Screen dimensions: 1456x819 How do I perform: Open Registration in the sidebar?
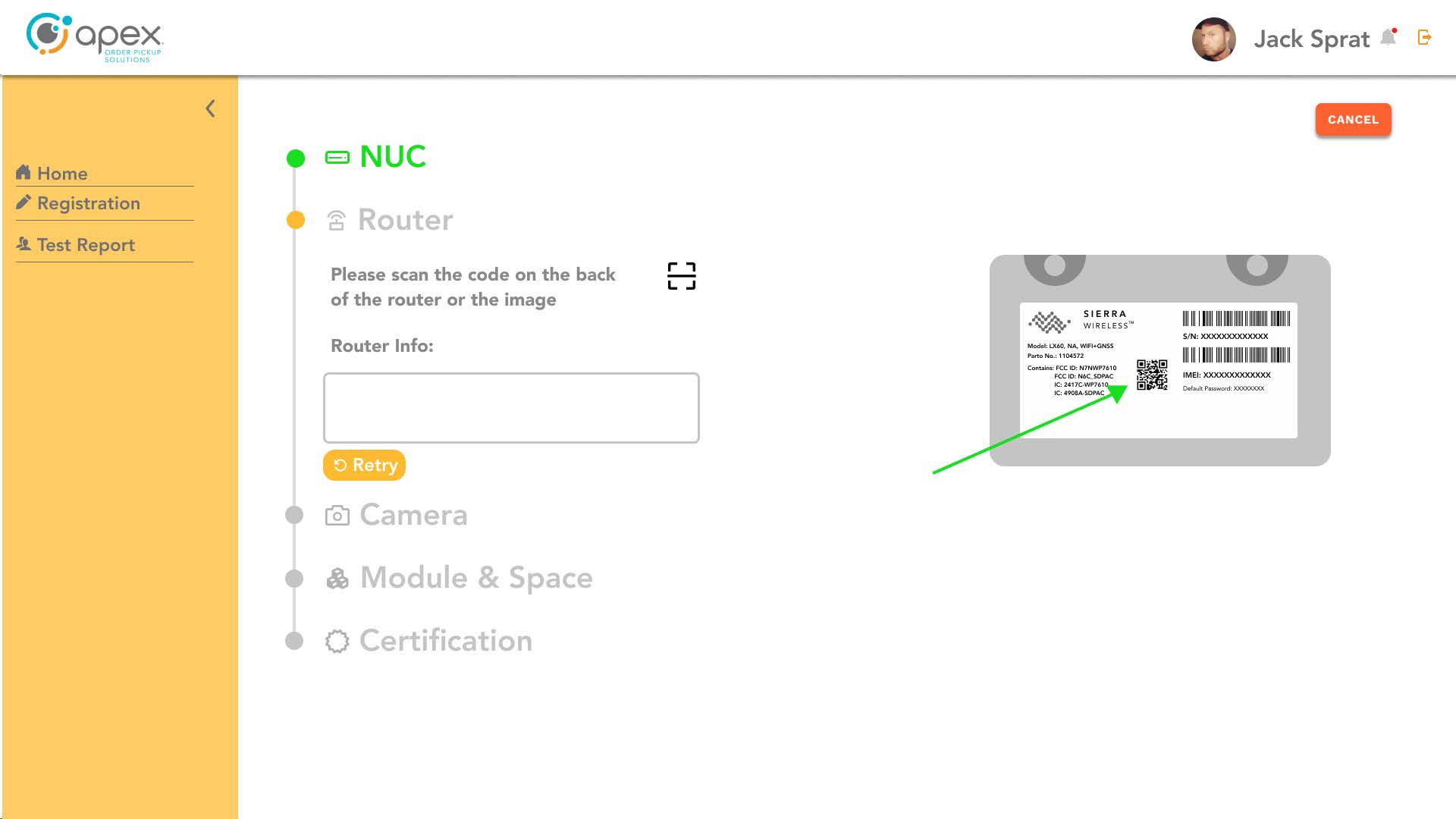[88, 203]
